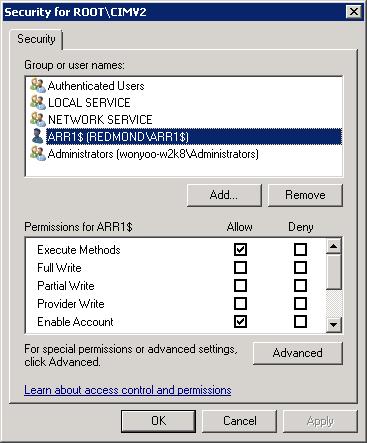
Task: Check Allow for Full Write
Action: pos(240,267)
